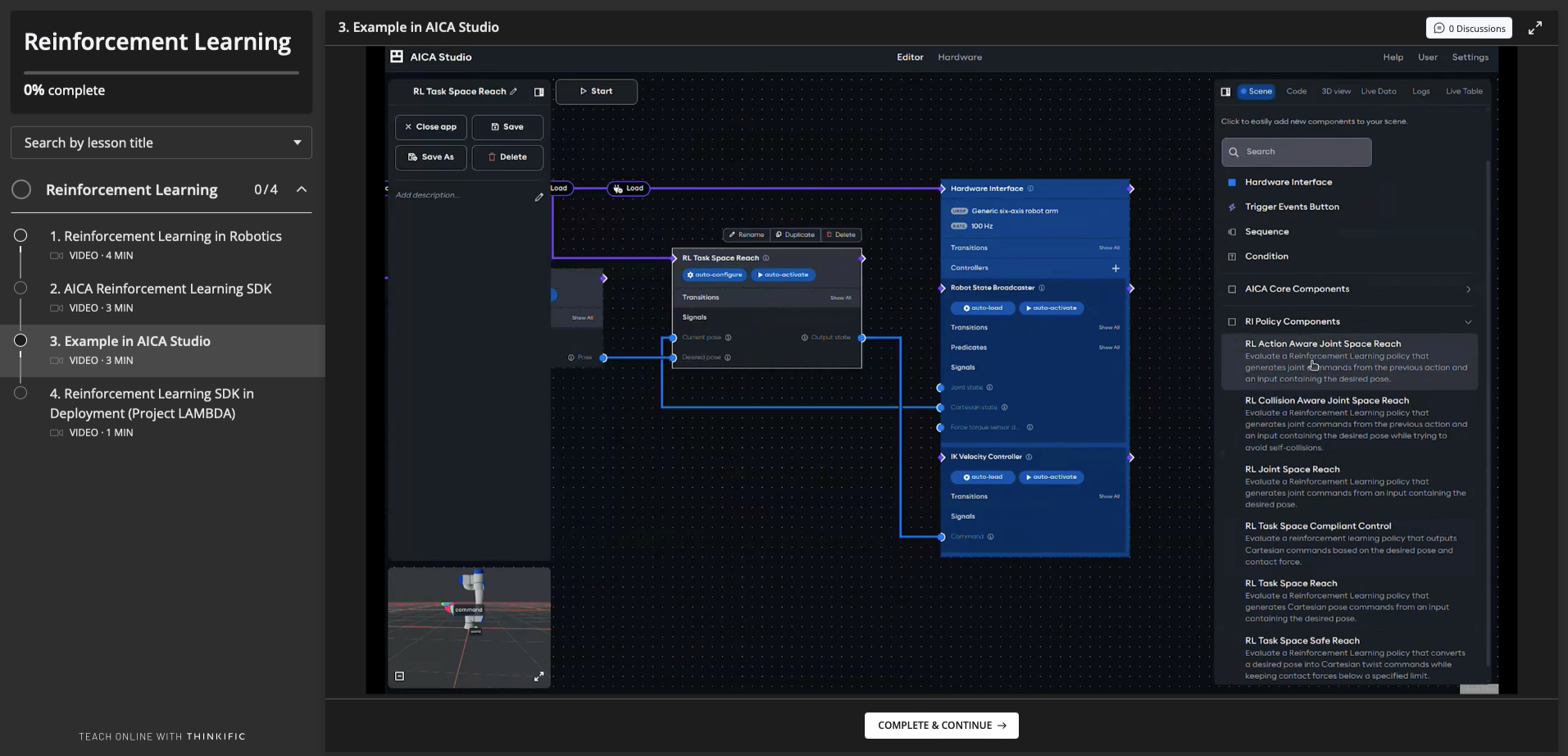1568x756 pixels.
Task: Select the Scene tab
Action: 1256,91
